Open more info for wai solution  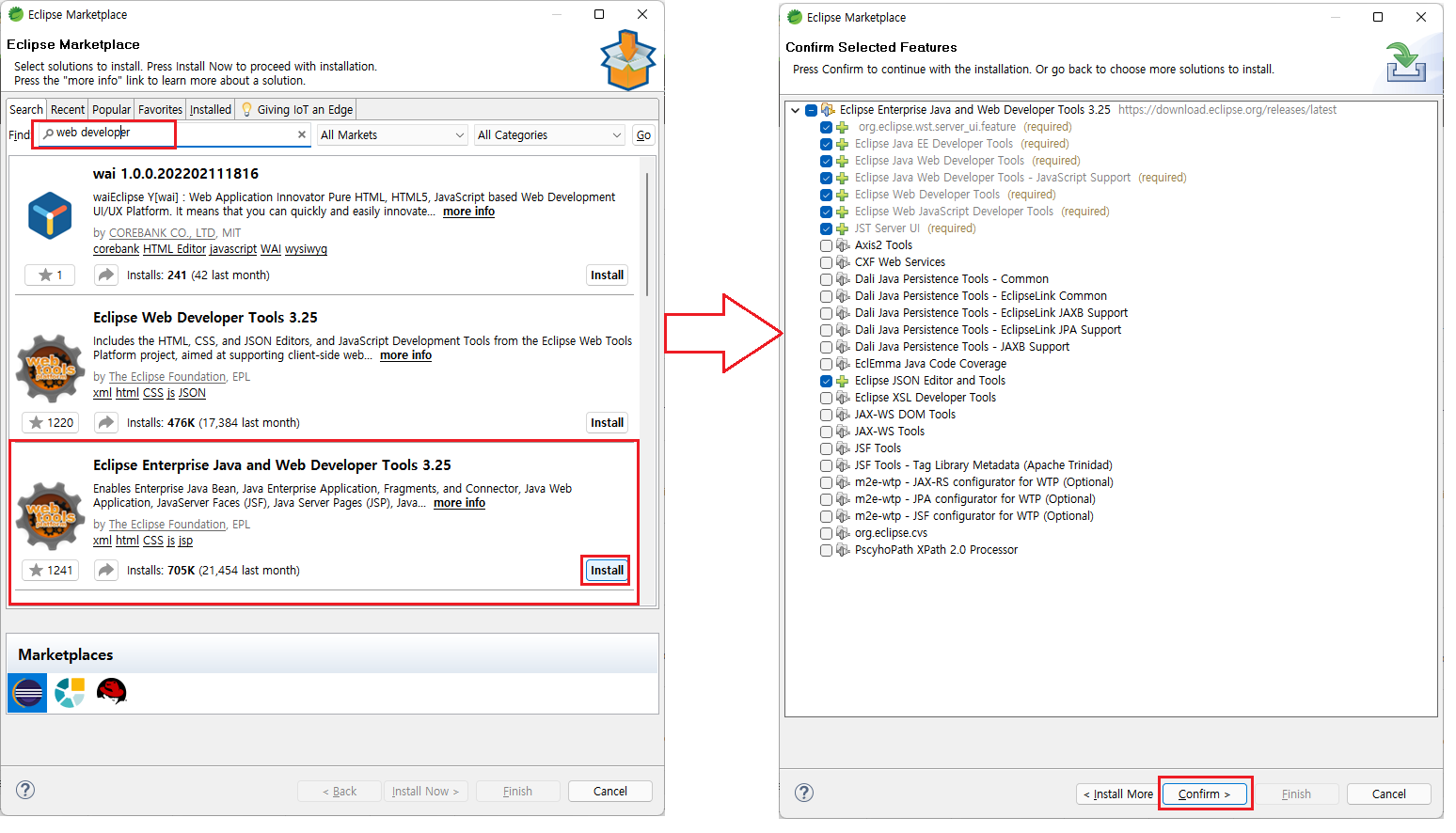468,212
